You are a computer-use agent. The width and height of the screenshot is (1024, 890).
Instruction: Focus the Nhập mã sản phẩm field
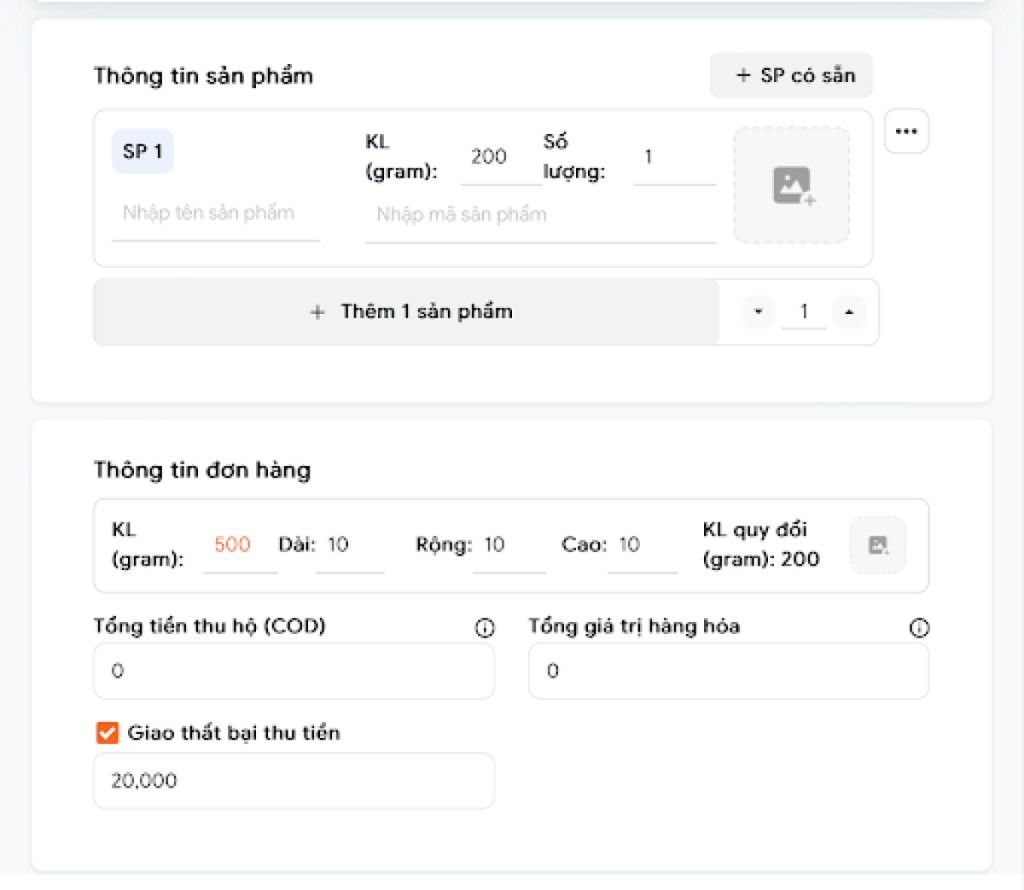click(540, 215)
